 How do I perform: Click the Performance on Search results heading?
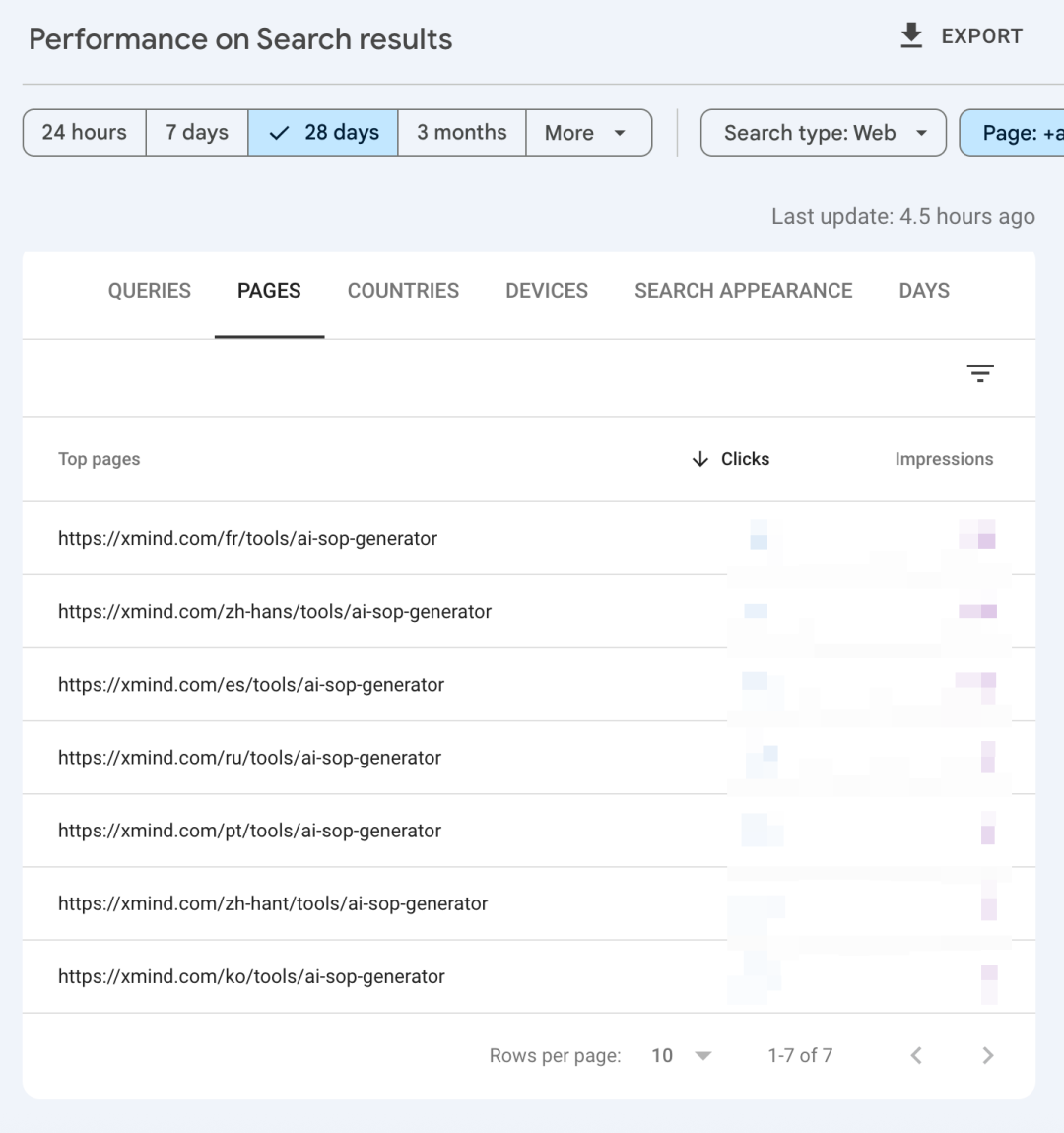(x=240, y=39)
